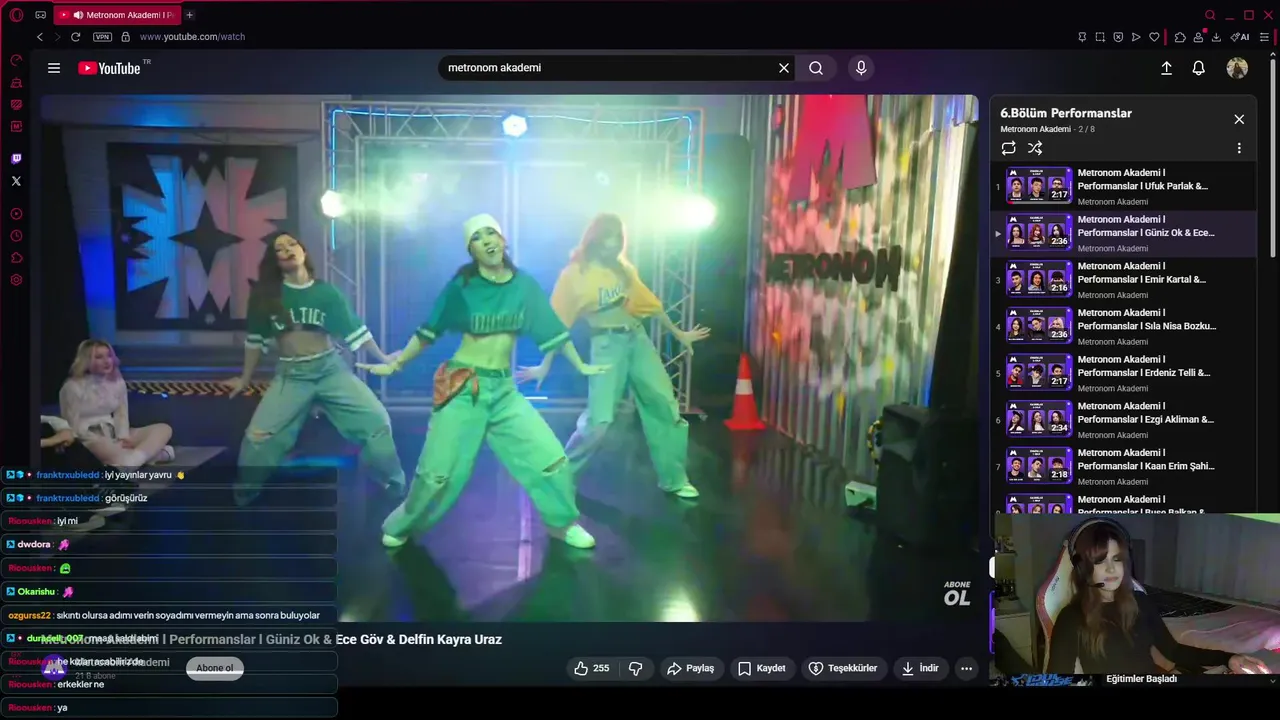Open Easy Setup sliders menu

1264,37
